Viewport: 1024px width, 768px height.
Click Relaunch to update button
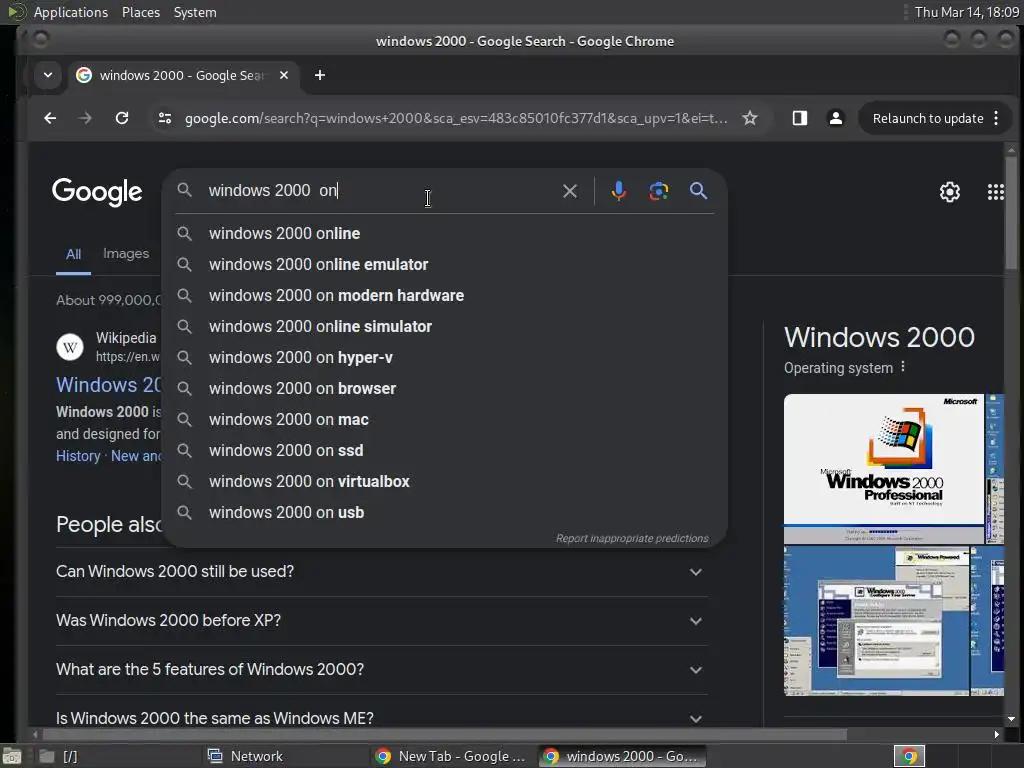pos(928,118)
